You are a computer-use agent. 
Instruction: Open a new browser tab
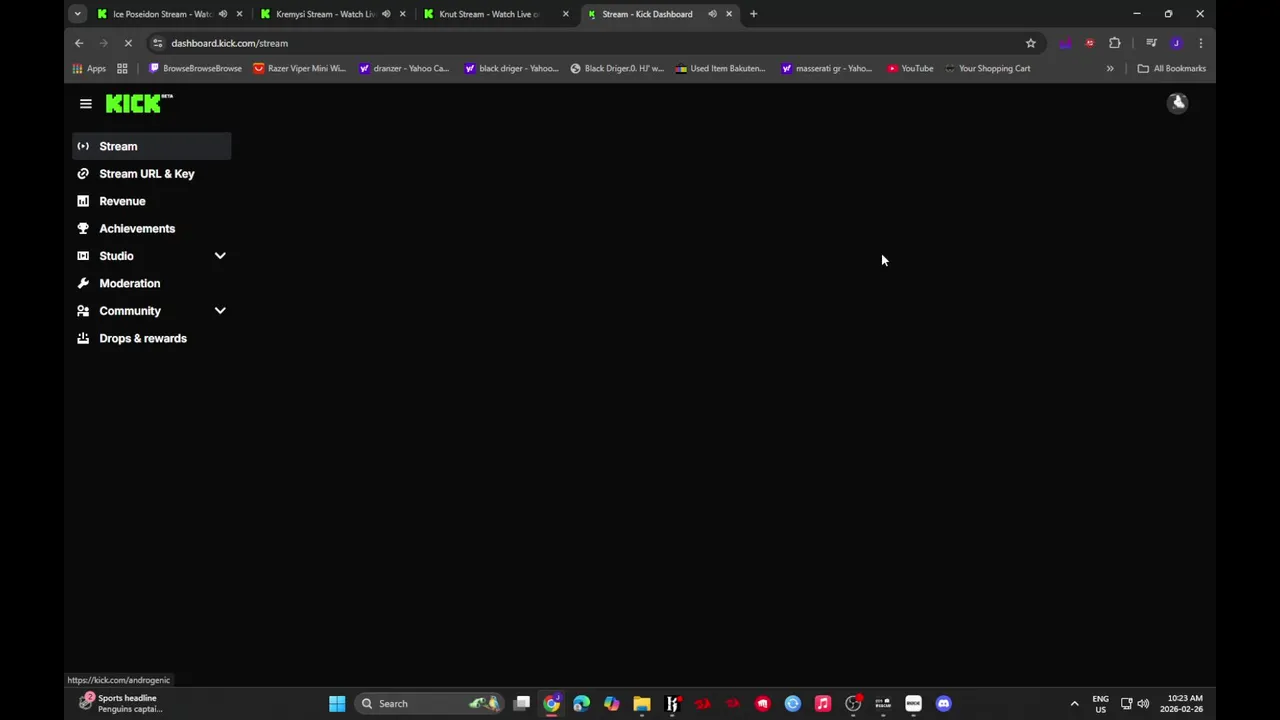(x=754, y=14)
